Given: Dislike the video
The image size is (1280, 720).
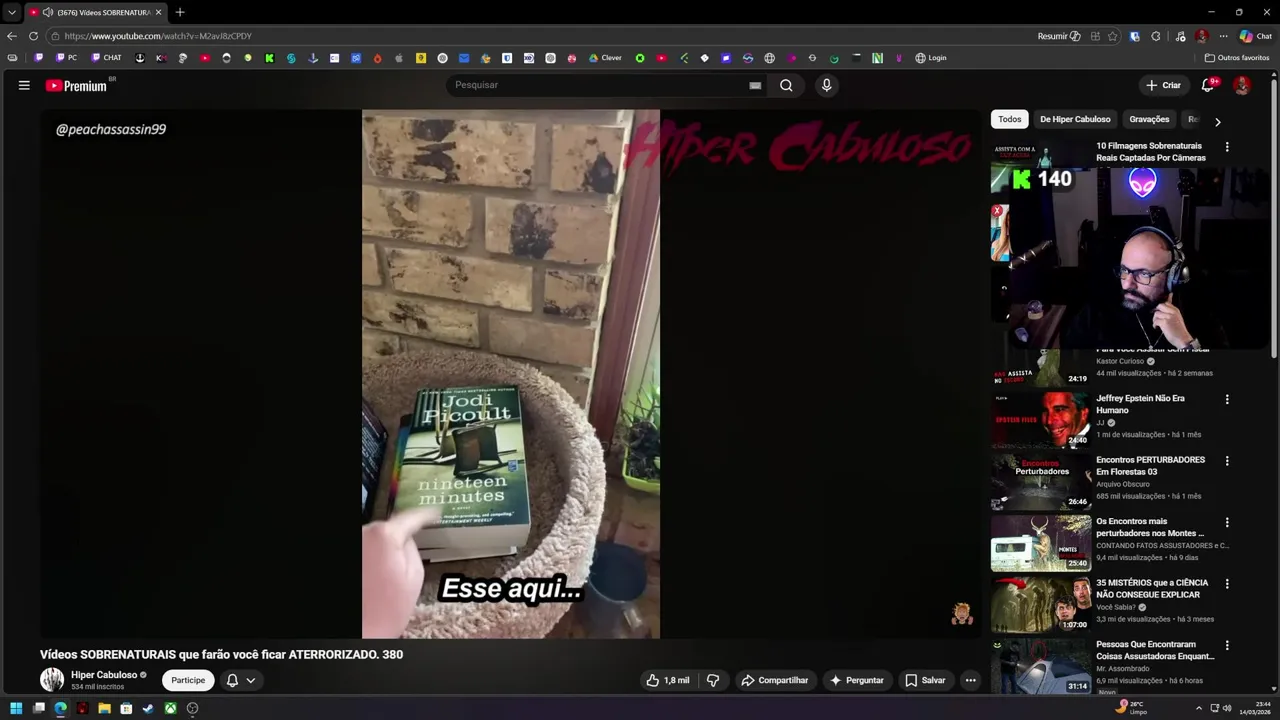Looking at the screenshot, I should tap(713, 680).
